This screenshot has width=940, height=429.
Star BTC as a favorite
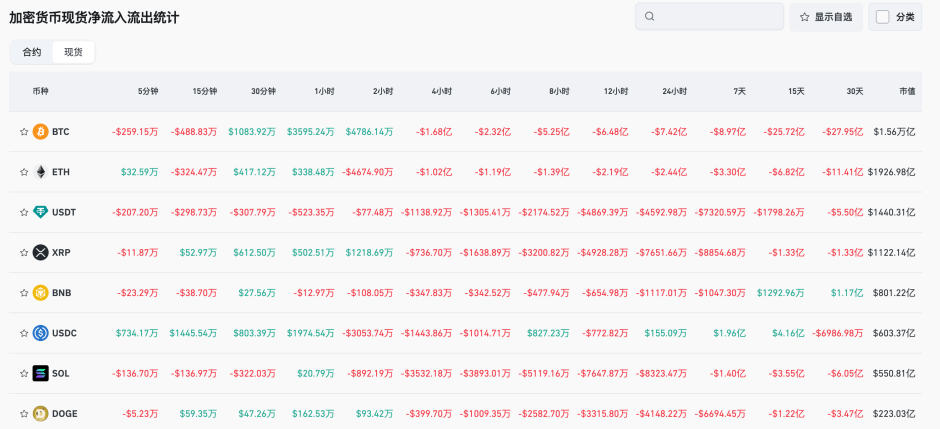[24, 132]
